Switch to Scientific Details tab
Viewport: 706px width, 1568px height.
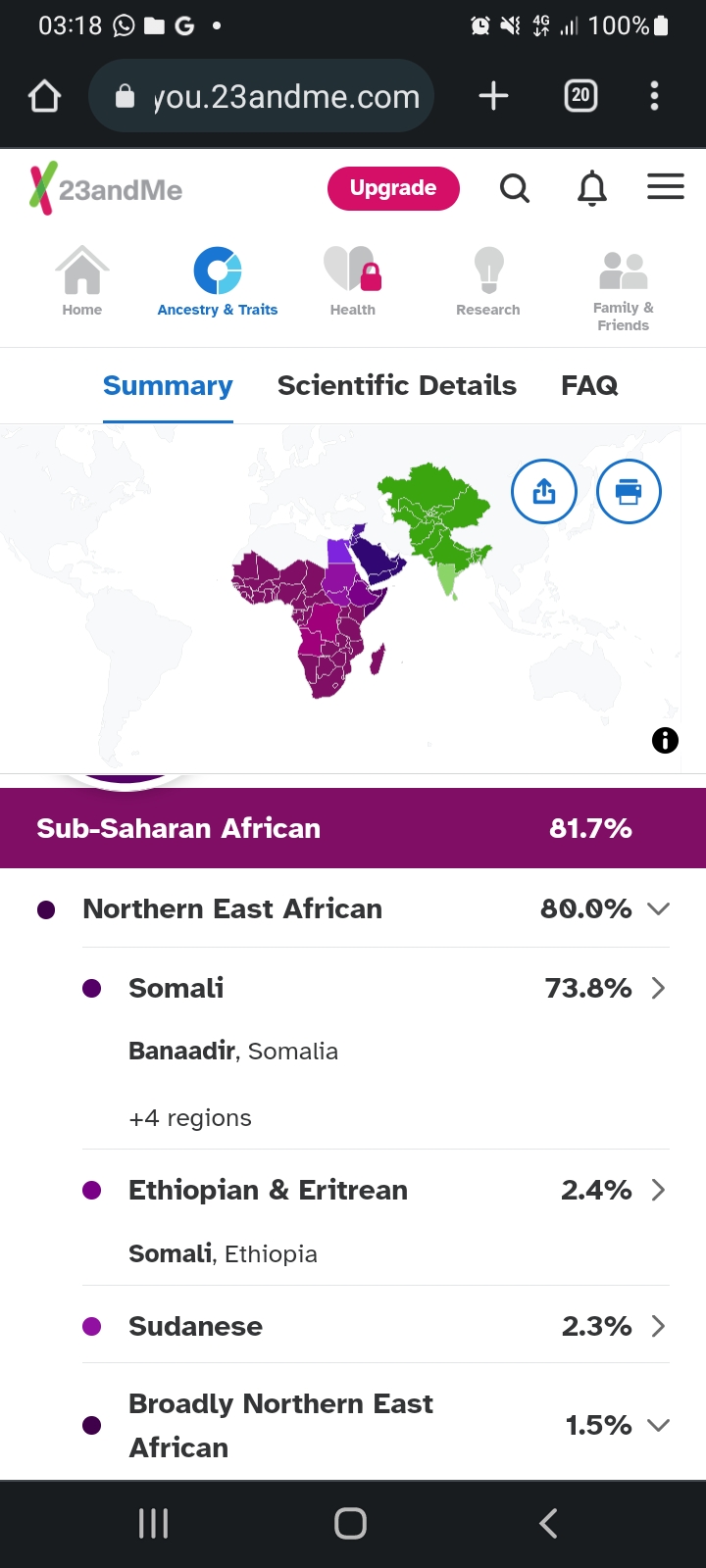point(397,385)
